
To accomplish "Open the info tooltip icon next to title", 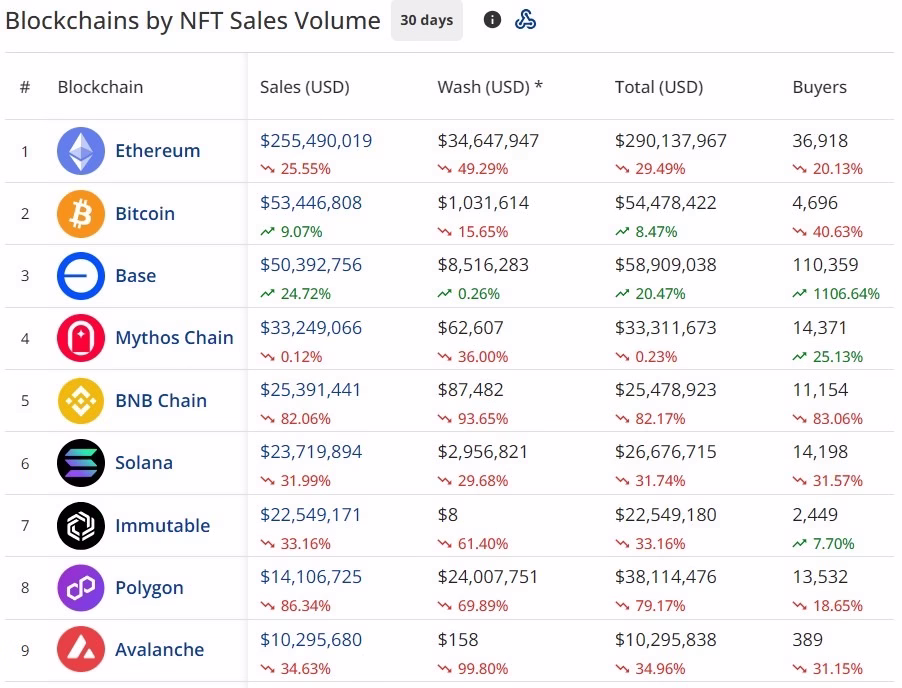I will pyautogui.click(x=492, y=19).
